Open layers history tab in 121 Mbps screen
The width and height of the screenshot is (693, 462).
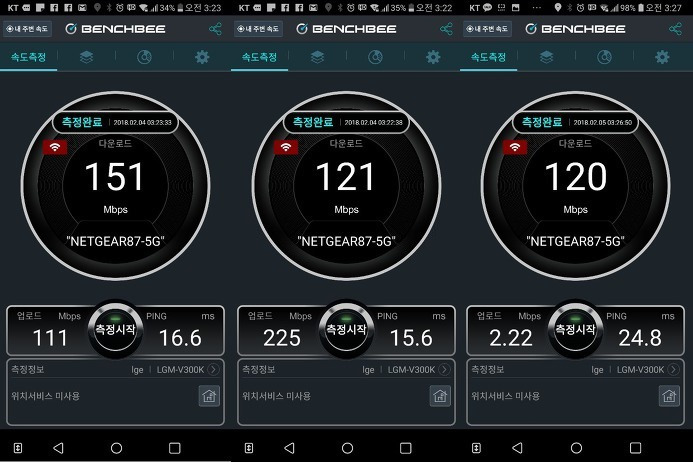click(317, 57)
